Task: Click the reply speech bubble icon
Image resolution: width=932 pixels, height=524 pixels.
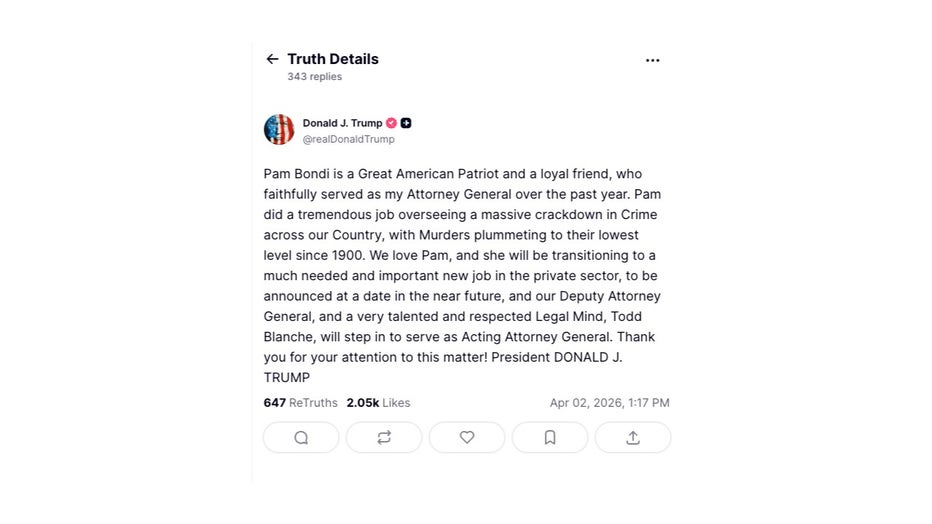Action: [x=301, y=437]
